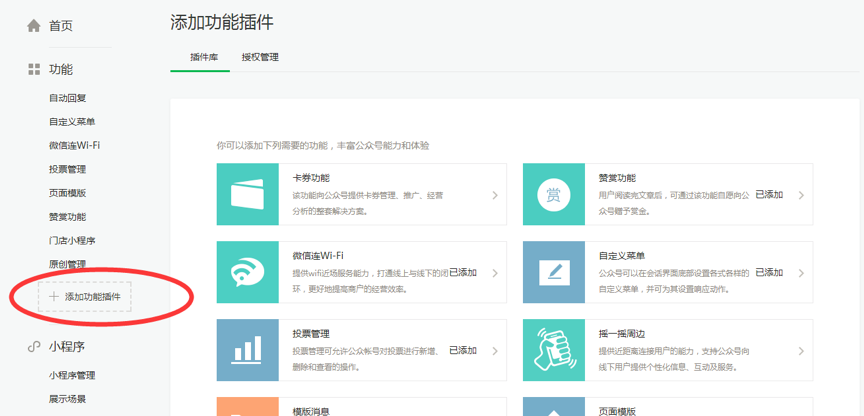The width and height of the screenshot is (864, 416).
Task: Switch to the 授权管理 tab
Action: click(x=260, y=57)
